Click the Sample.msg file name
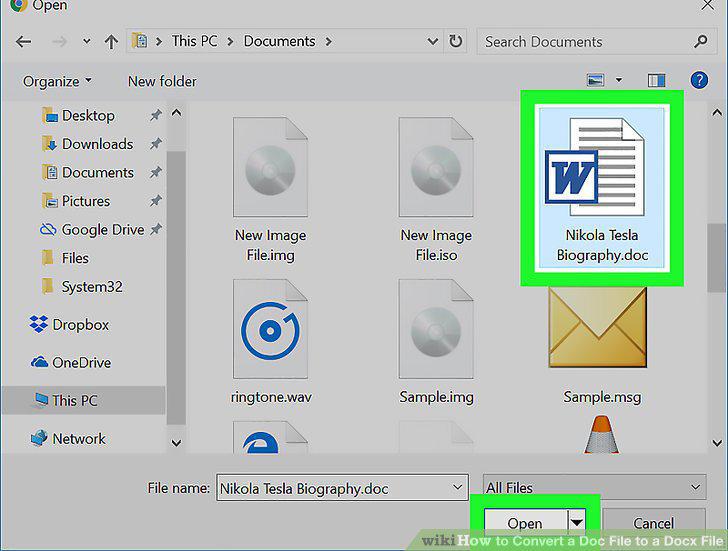The height and width of the screenshot is (551, 728). tap(602, 397)
